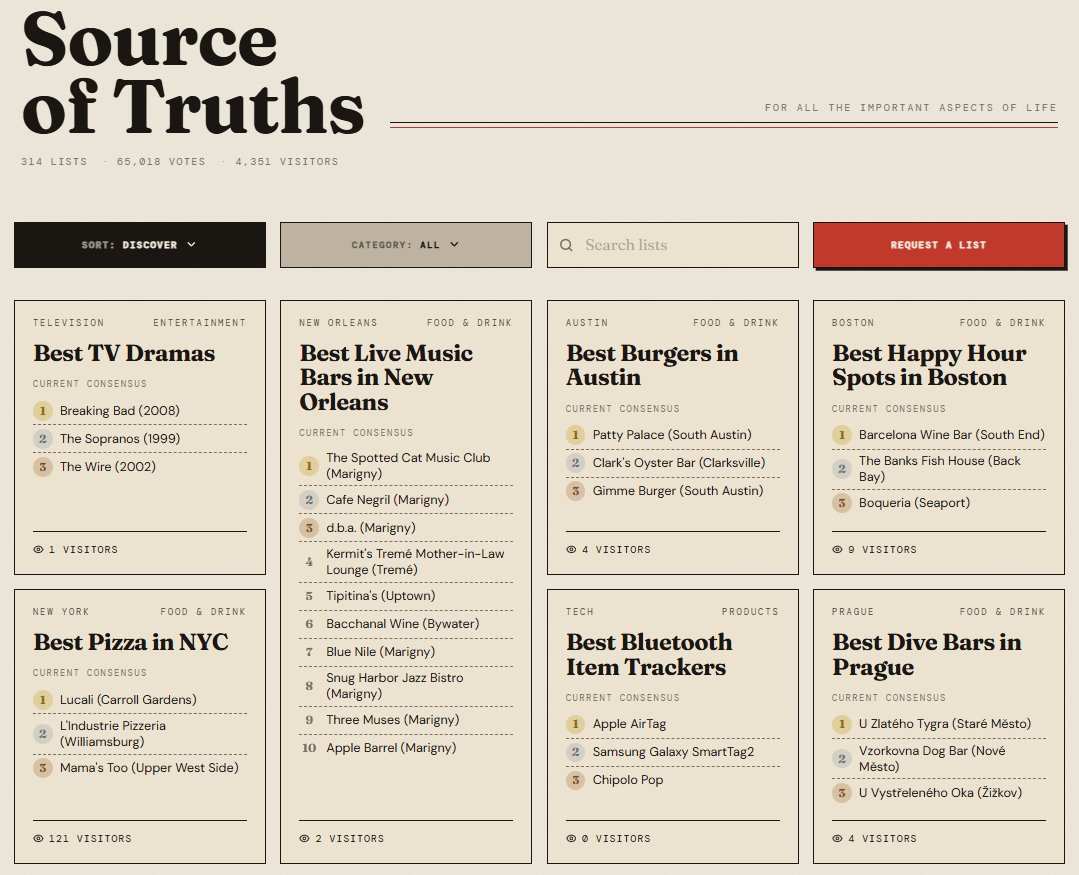Click the eye icon on the Bluetooth Item Trackers card
The image size is (1079, 875).
point(571,839)
